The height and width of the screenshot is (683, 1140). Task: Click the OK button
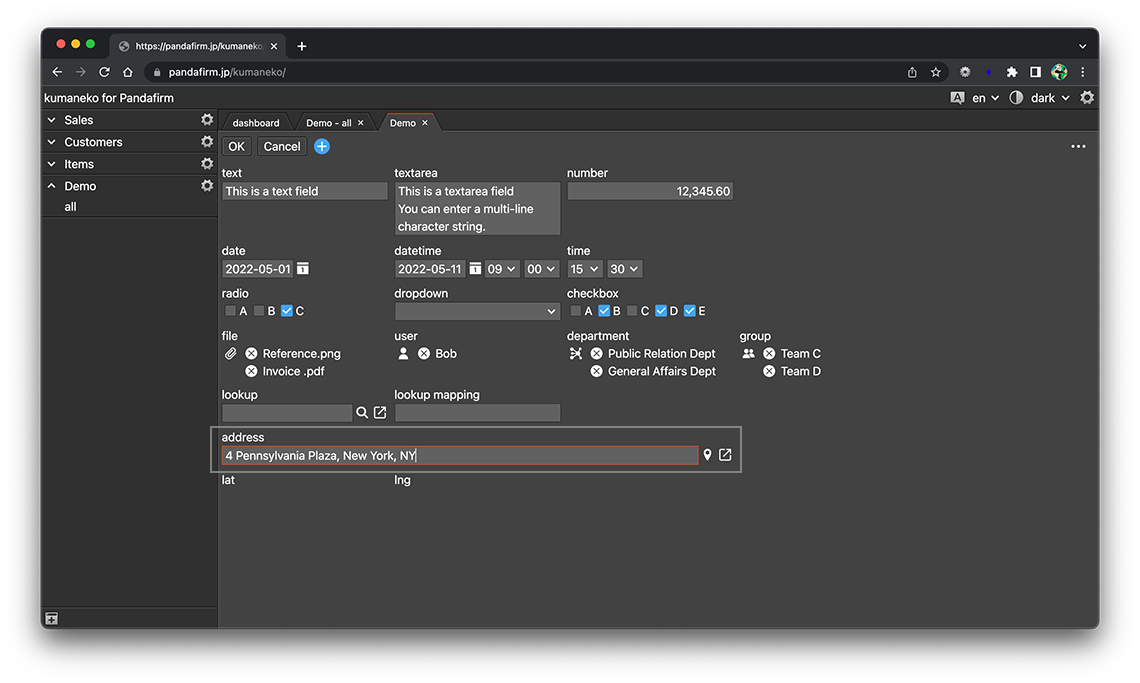pos(236,146)
